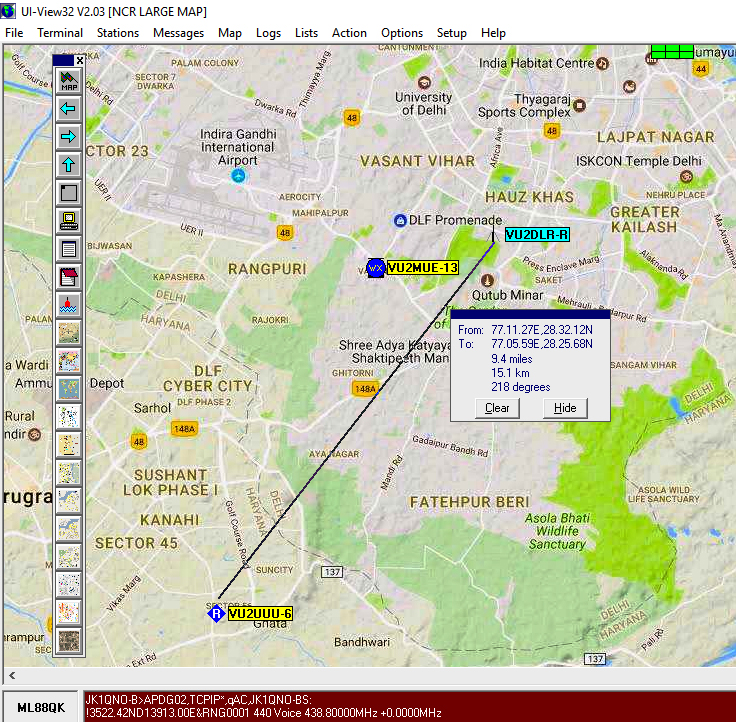The height and width of the screenshot is (722, 736).
Task: Select the blue-ocean world map thumbnail
Action: (69, 388)
